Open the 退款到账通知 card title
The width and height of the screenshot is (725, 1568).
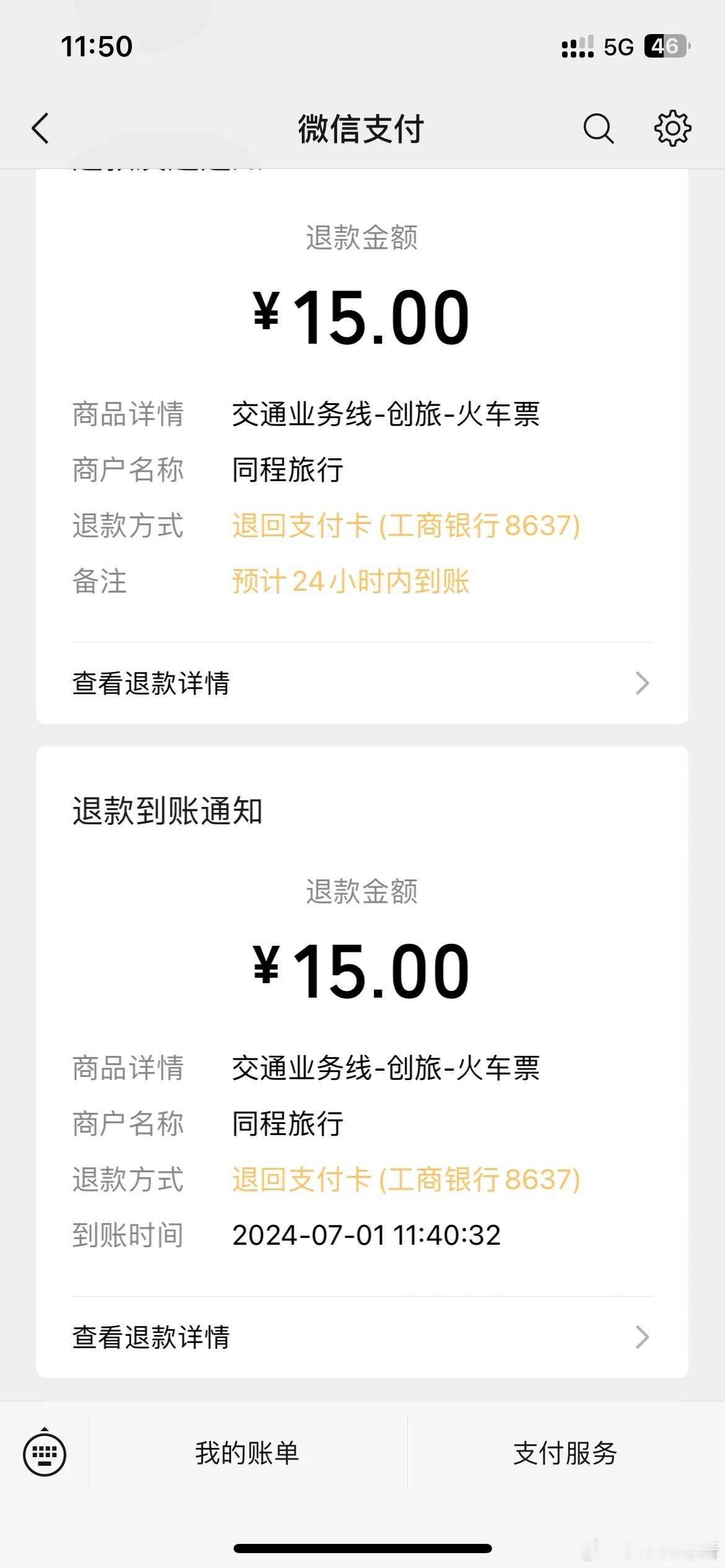coord(168,811)
